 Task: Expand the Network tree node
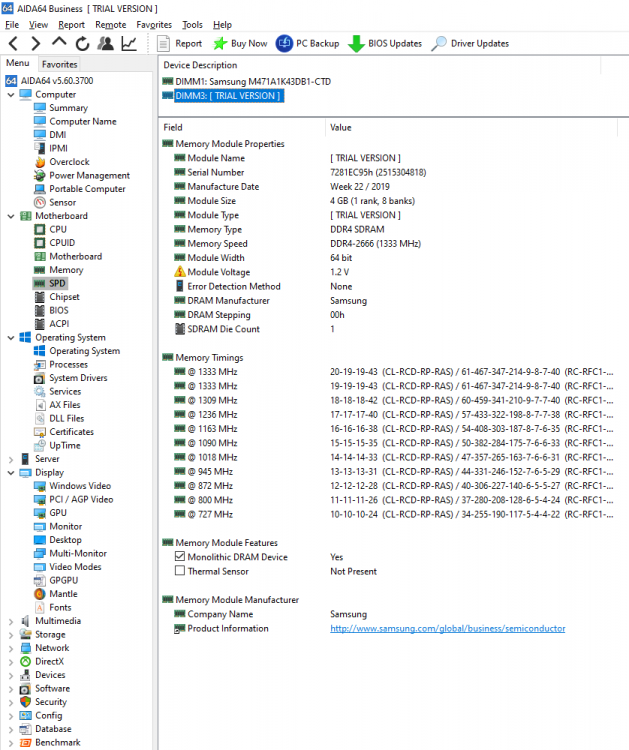coord(11,648)
